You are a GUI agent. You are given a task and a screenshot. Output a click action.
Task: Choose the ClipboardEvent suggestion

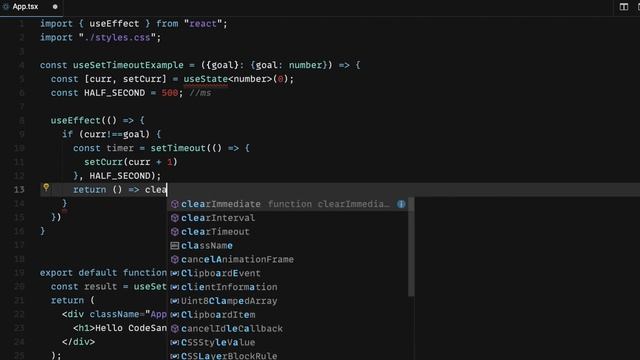tap(288, 273)
